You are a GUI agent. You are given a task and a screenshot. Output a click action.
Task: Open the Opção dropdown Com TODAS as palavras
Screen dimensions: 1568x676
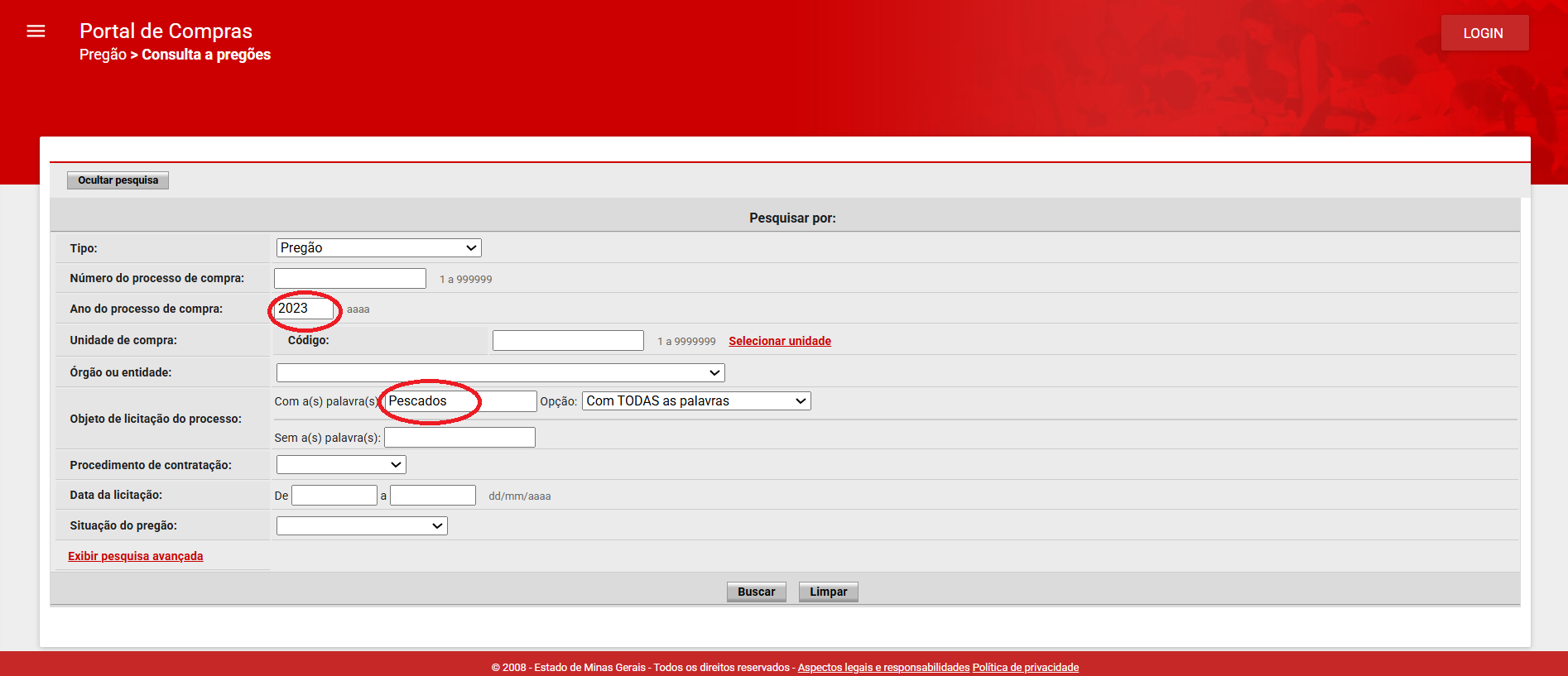tap(695, 401)
